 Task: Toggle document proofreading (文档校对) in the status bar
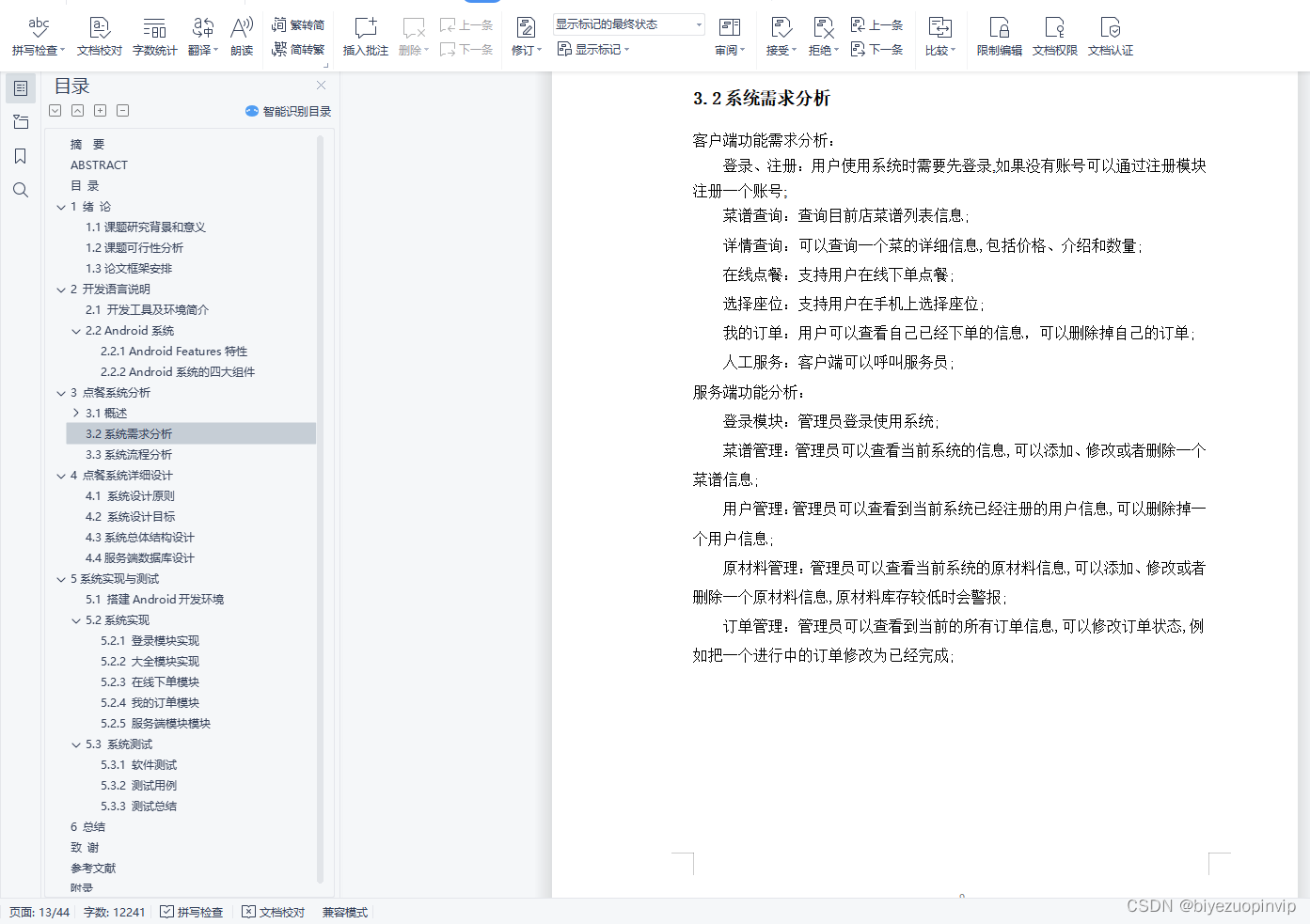[x=274, y=912]
